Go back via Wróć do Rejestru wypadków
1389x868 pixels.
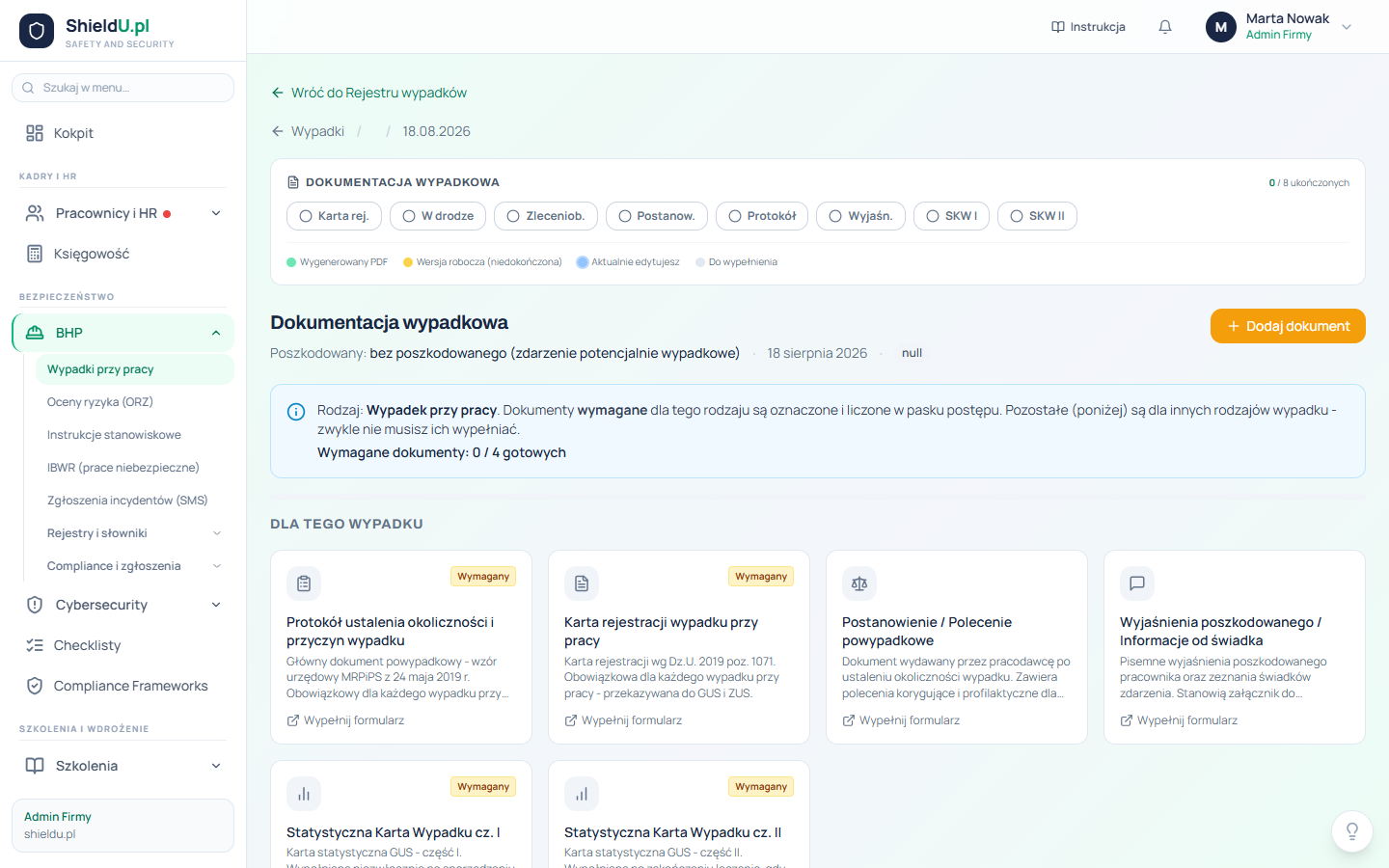pyautogui.click(x=368, y=93)
